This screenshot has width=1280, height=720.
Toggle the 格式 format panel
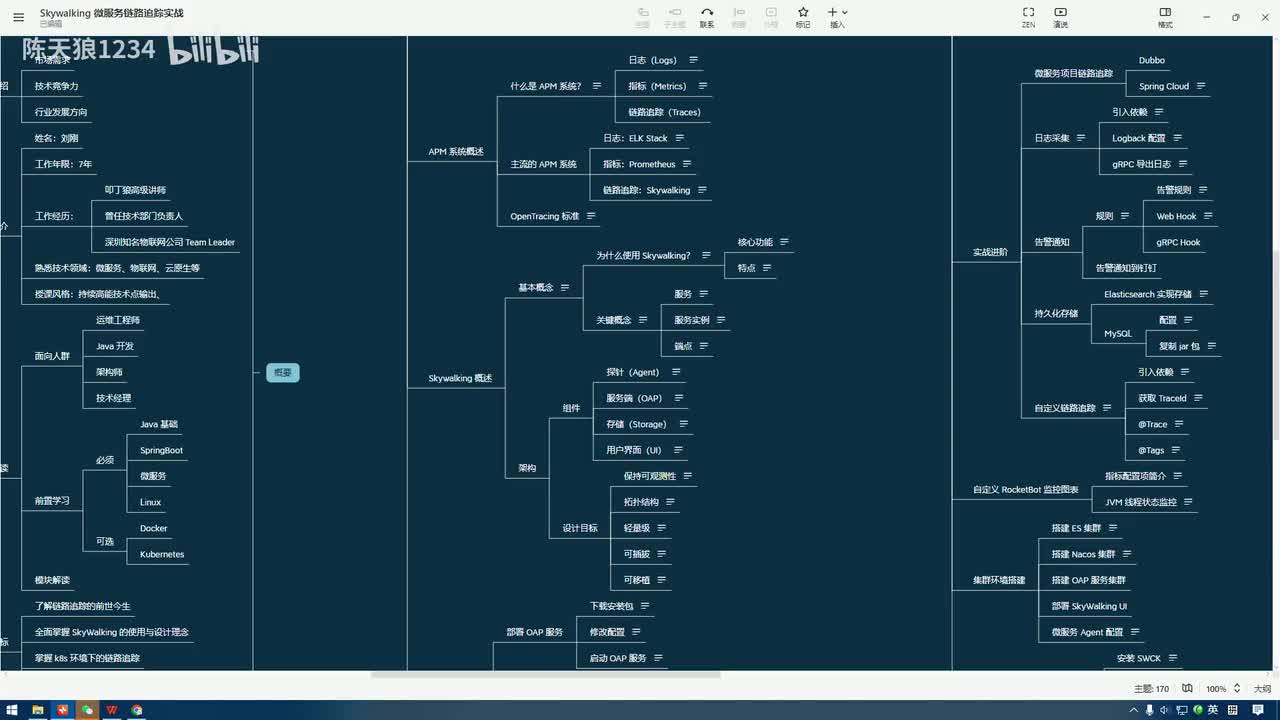(1165, 17)
